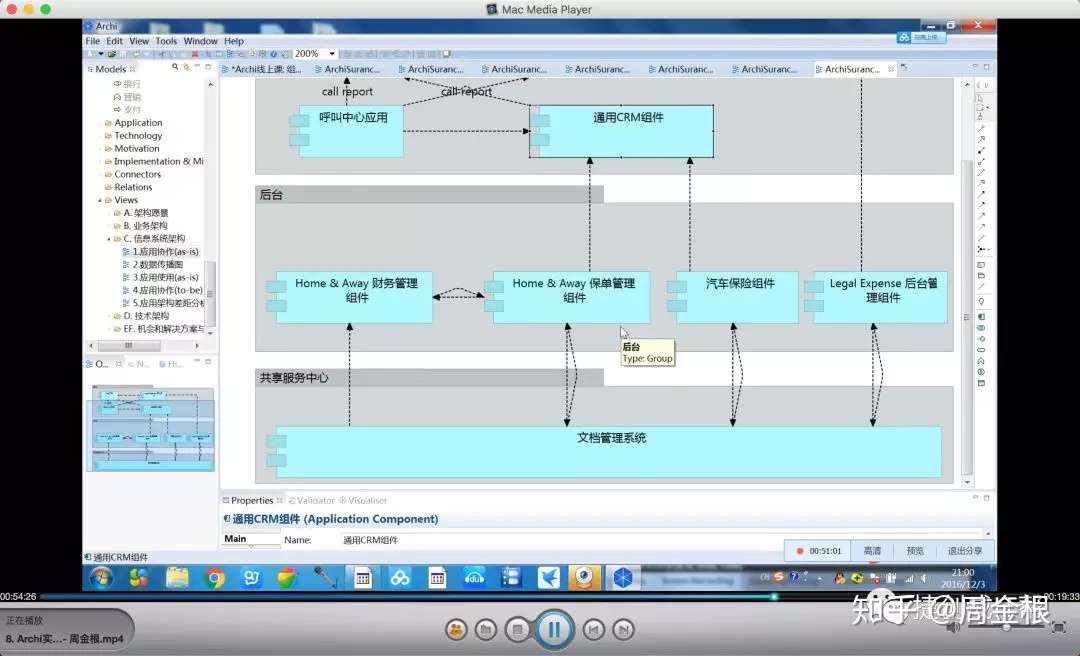Screen dimensions: 1080x656
Task: Collapse the C. 信息系统架构 folder
Action: pyautogui.click(x=109, y=239)
